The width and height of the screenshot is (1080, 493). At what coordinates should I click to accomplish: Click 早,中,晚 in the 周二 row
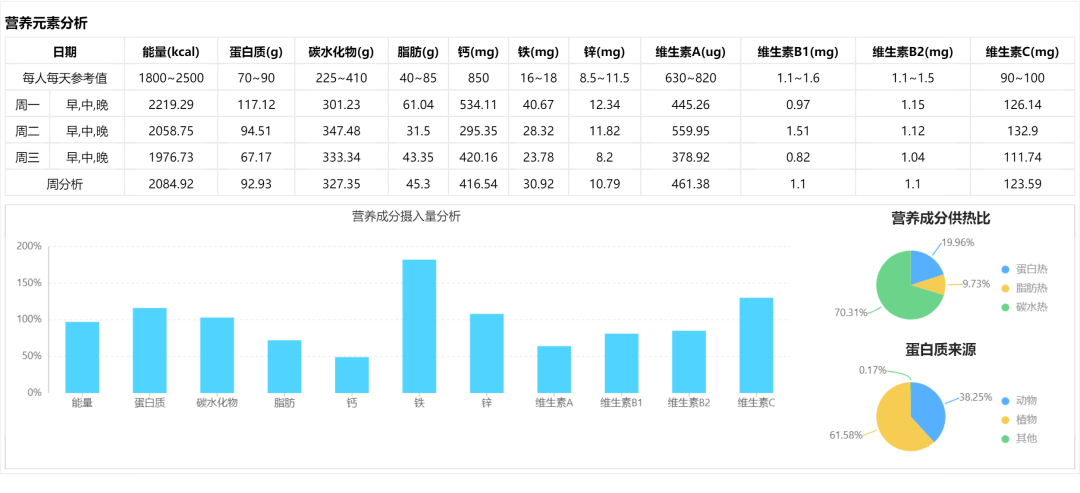coord(87,131)
